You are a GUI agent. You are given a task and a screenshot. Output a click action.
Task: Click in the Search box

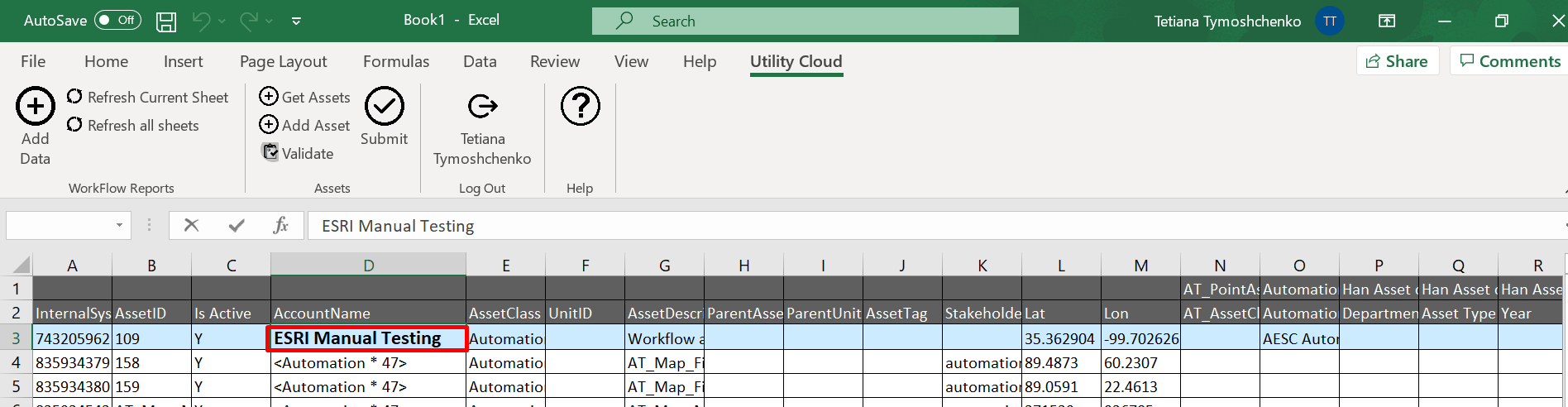click(x=805, y=22)
